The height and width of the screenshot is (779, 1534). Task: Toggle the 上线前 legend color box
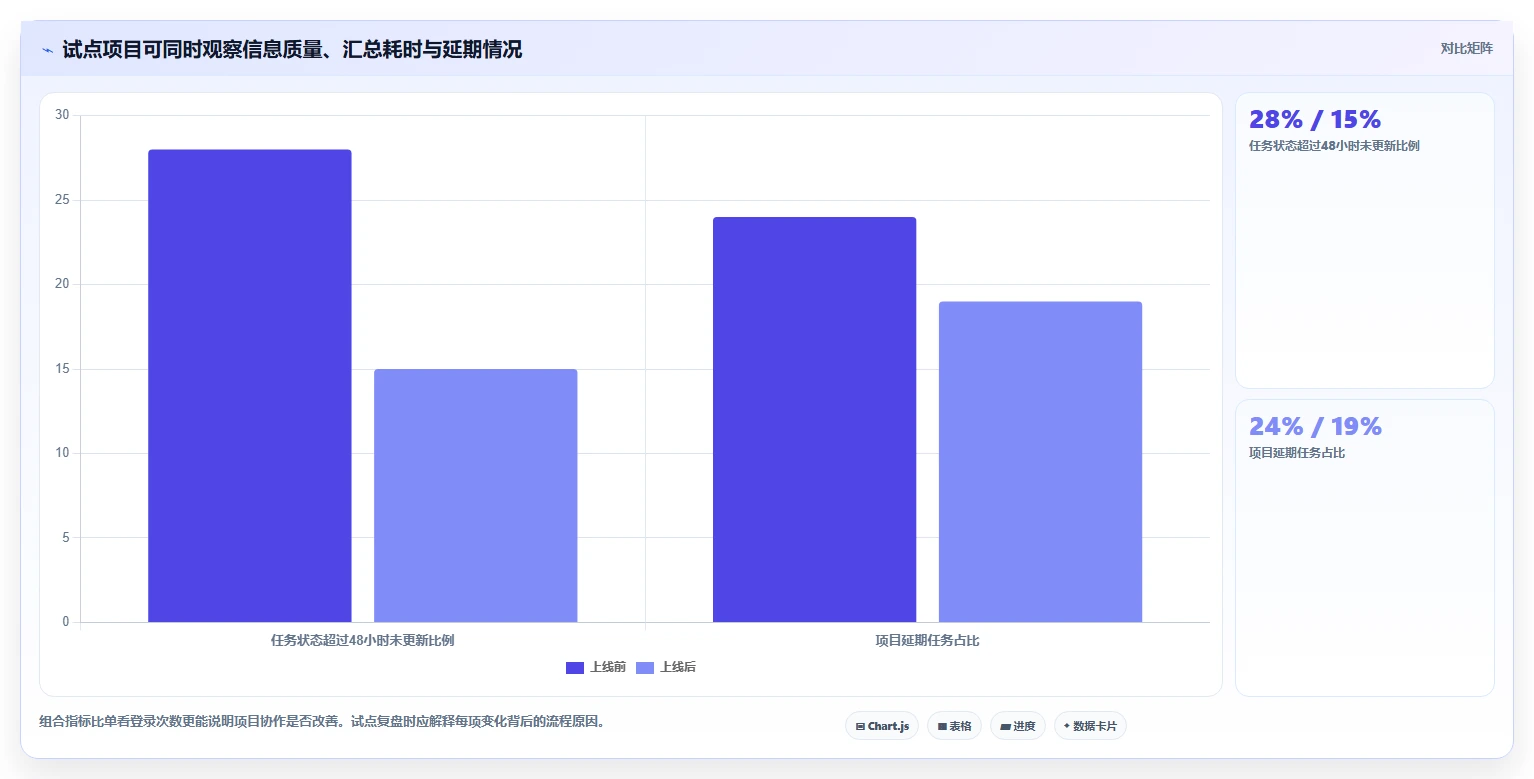point(575,668)
